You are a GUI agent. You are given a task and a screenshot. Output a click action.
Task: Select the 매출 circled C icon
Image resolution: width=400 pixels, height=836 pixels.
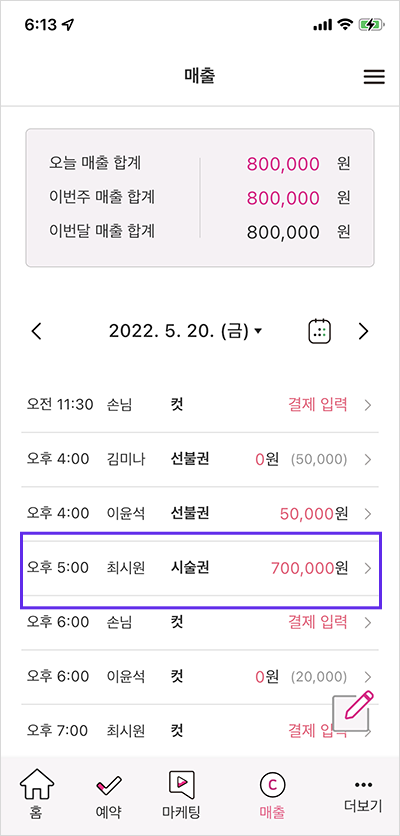point(272,784)
